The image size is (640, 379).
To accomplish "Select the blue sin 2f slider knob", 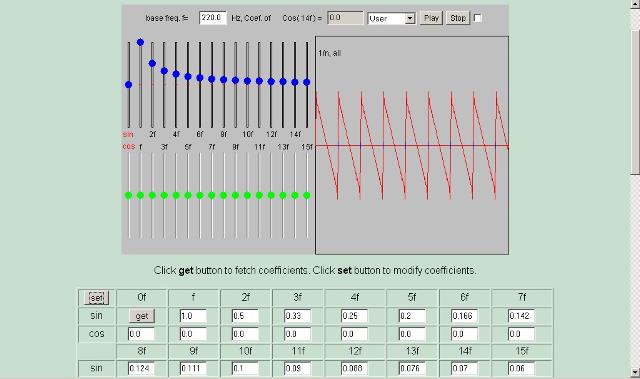I will tap(152, 63).
